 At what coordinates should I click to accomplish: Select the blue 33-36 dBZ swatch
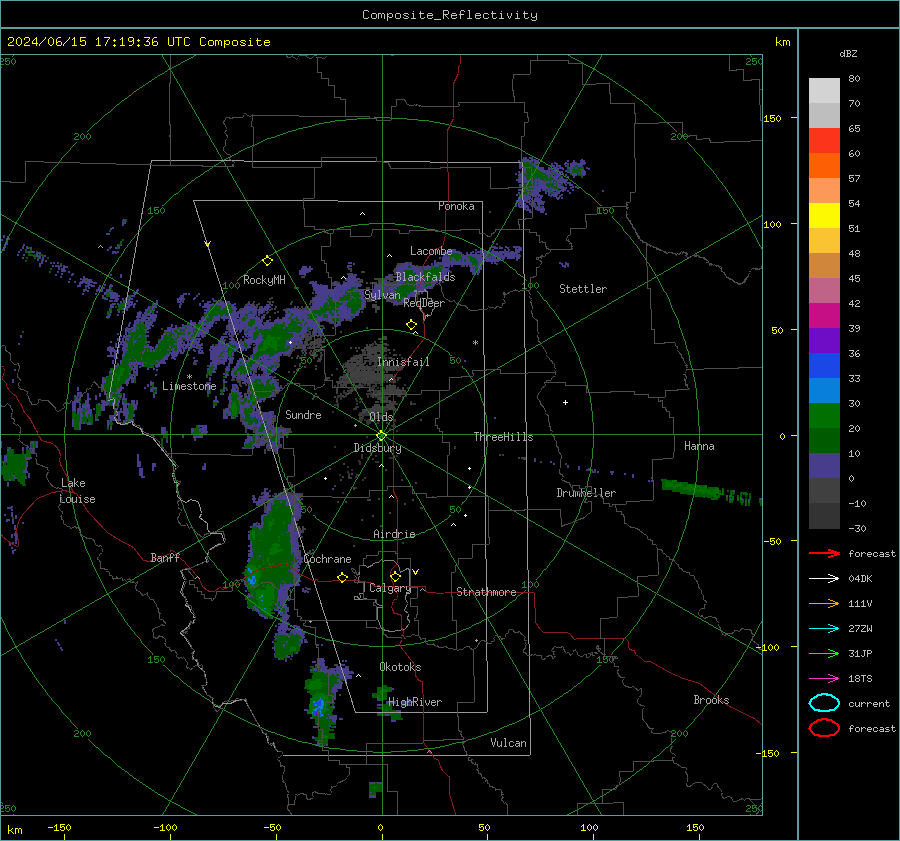pos(824,366)
